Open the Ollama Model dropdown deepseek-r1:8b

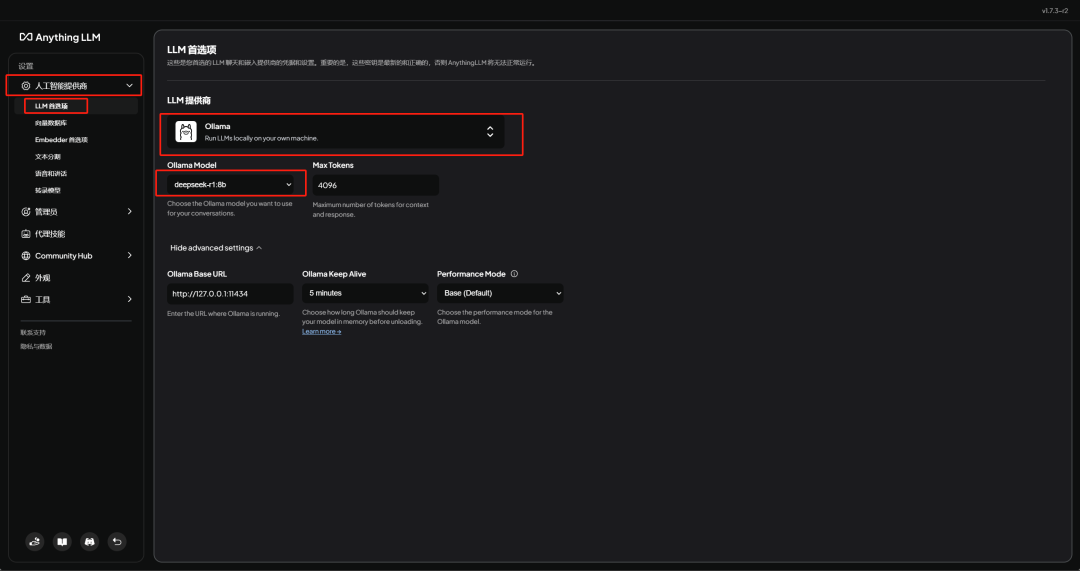231,185
